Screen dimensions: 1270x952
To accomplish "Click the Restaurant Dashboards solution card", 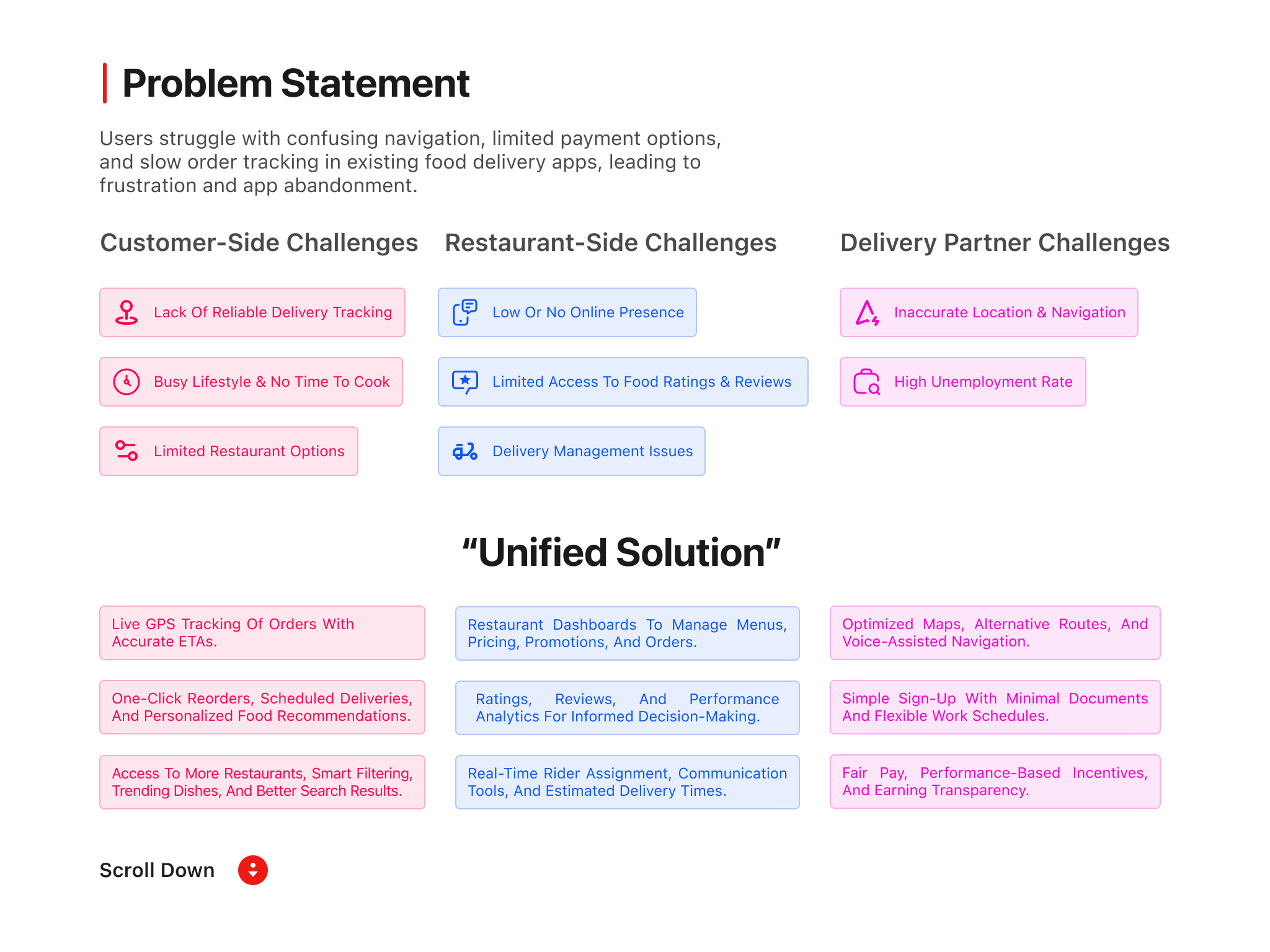I will coord(627,633).
